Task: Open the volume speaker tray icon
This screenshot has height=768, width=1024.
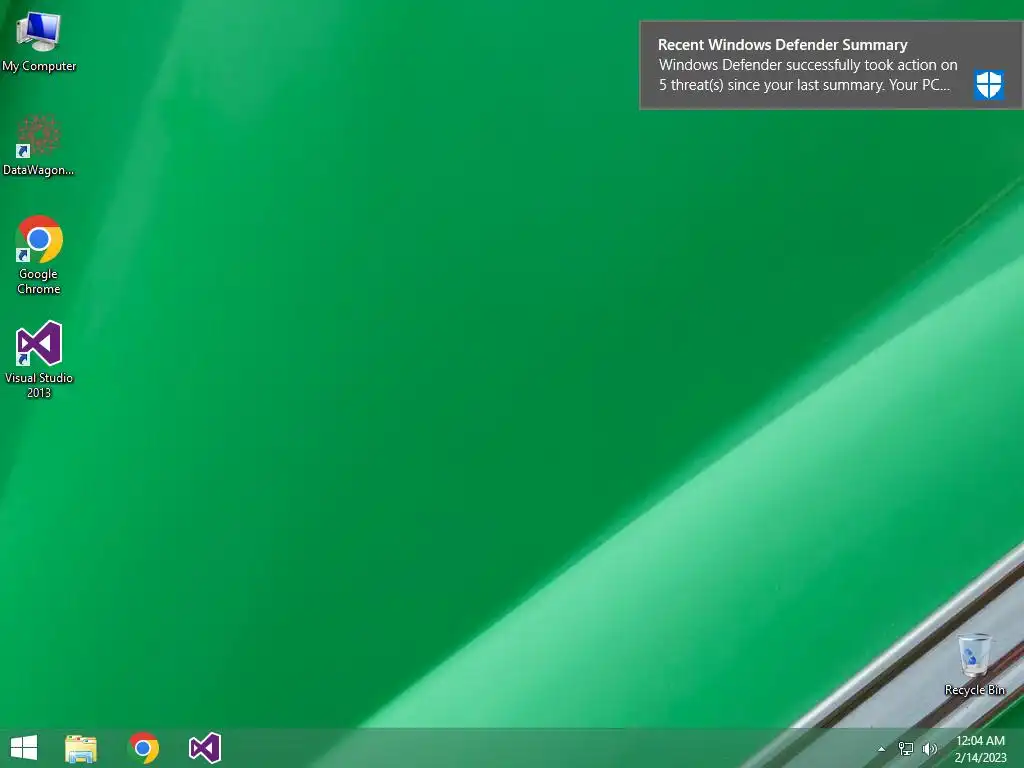Action: coord(929,749)
